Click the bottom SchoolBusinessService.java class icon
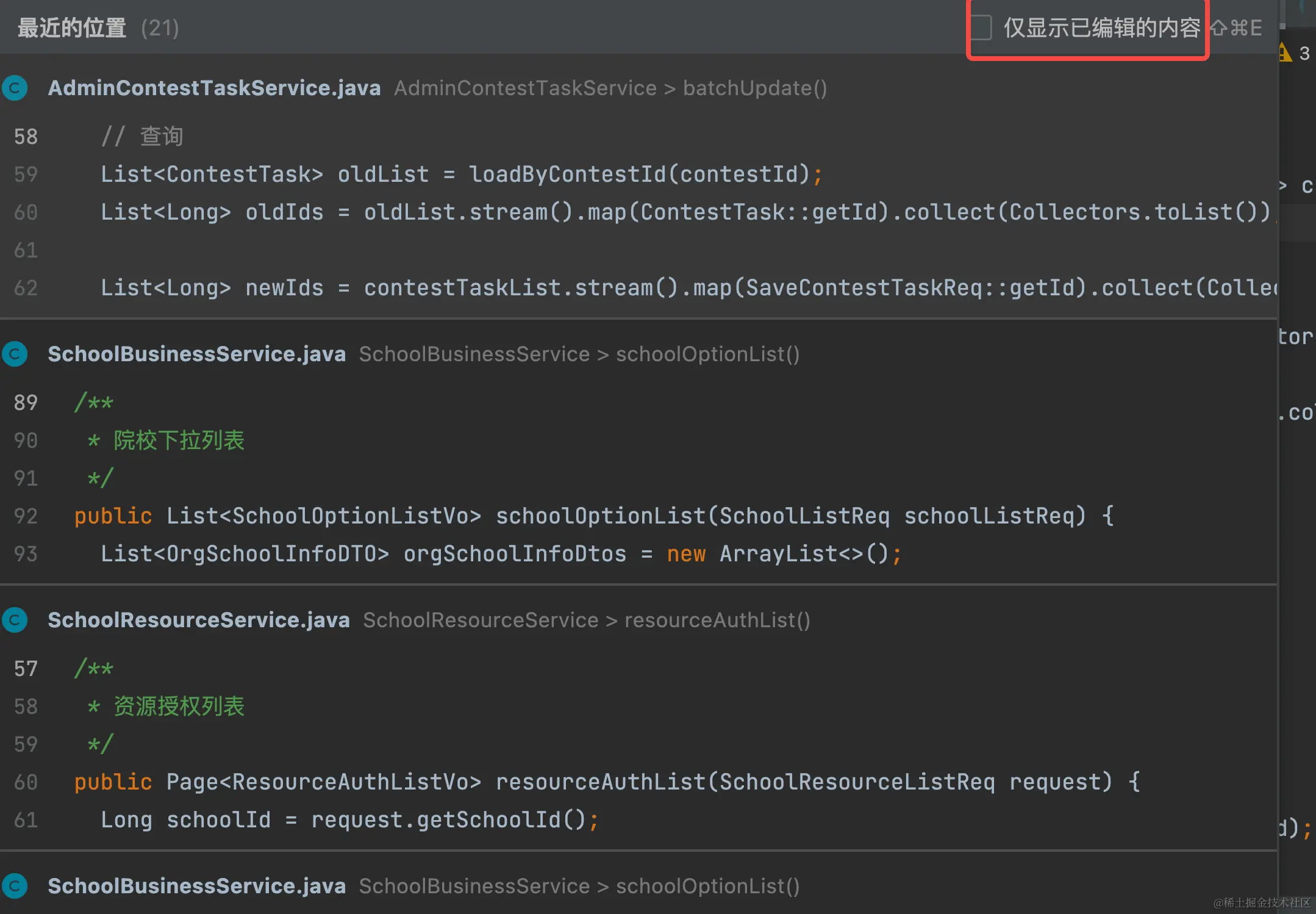Viewport: 1316px width, 914px height. [15, 886]
